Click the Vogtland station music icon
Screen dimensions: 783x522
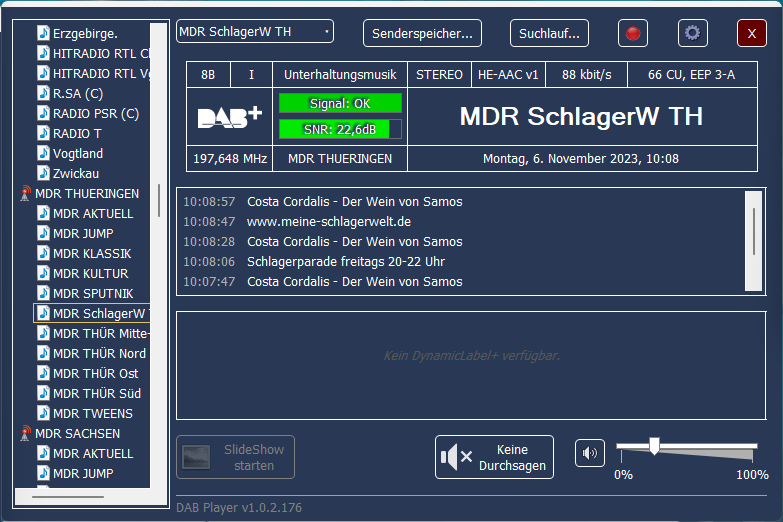[x=43, y=154]
